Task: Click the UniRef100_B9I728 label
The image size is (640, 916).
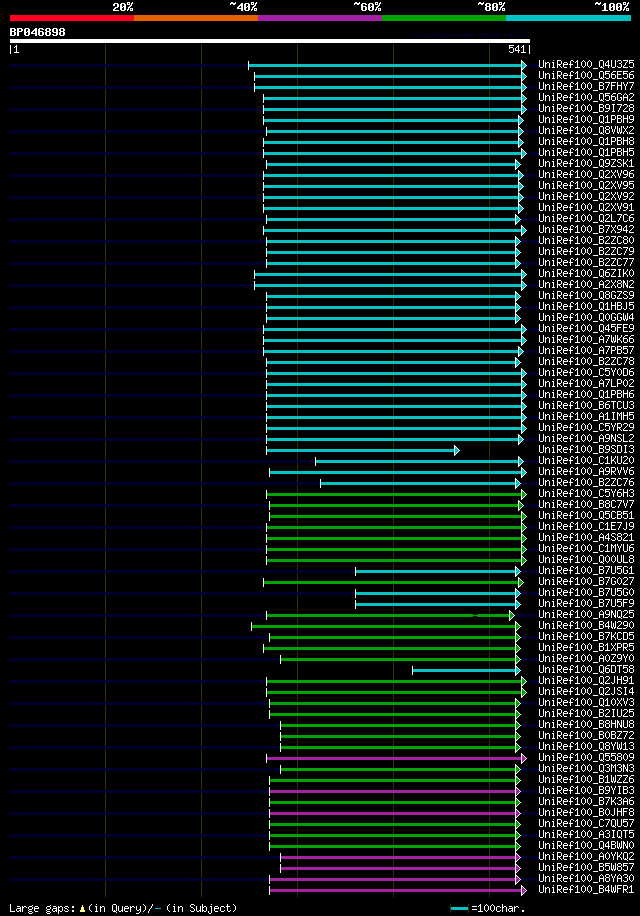Action: pos(586,109)
